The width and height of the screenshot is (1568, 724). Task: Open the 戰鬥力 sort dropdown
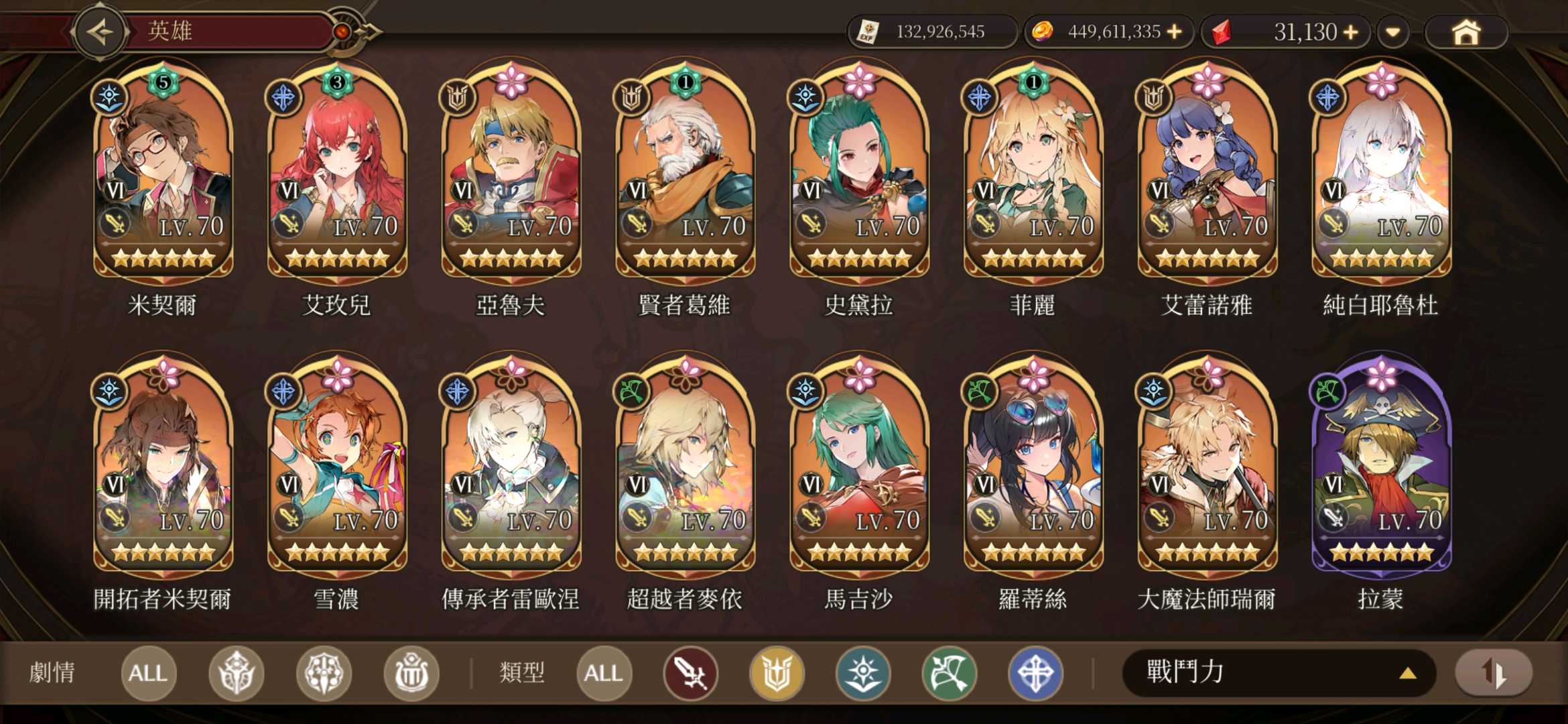(1278, 672)
